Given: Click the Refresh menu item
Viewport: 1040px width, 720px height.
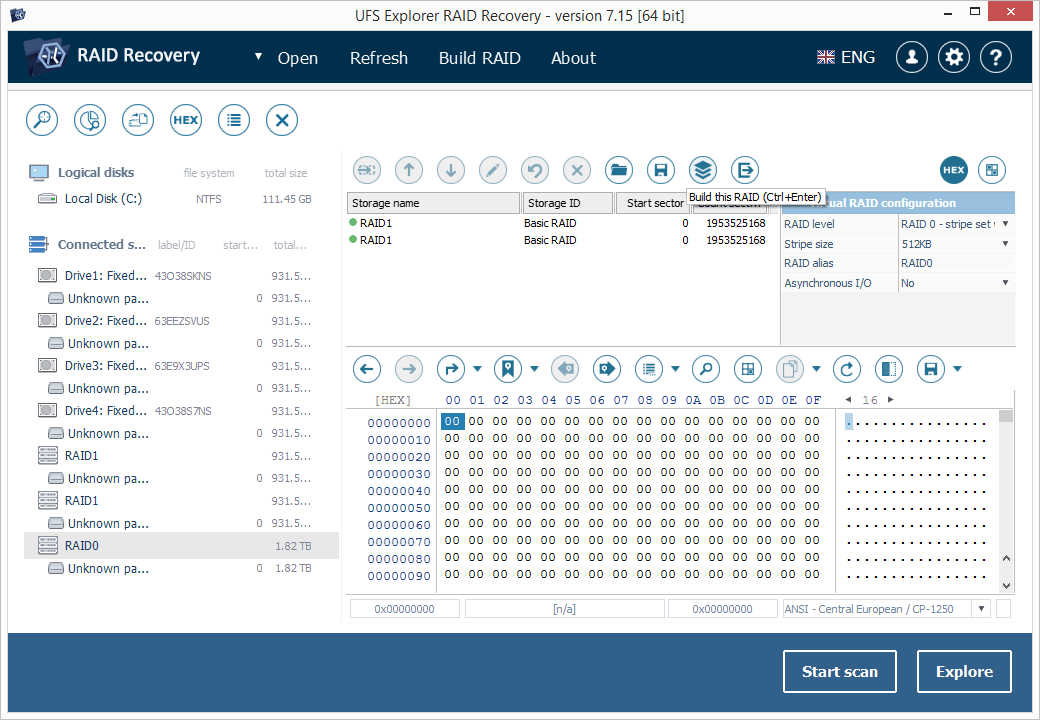Looking at the screenshot, I should [x=379, y=58].
